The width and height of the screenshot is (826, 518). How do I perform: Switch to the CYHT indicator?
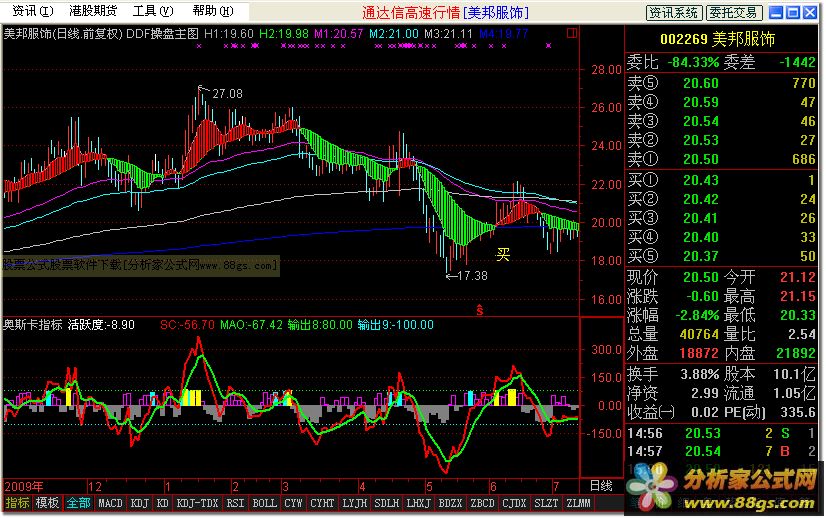pyautogui.click(x=322, y=503)
